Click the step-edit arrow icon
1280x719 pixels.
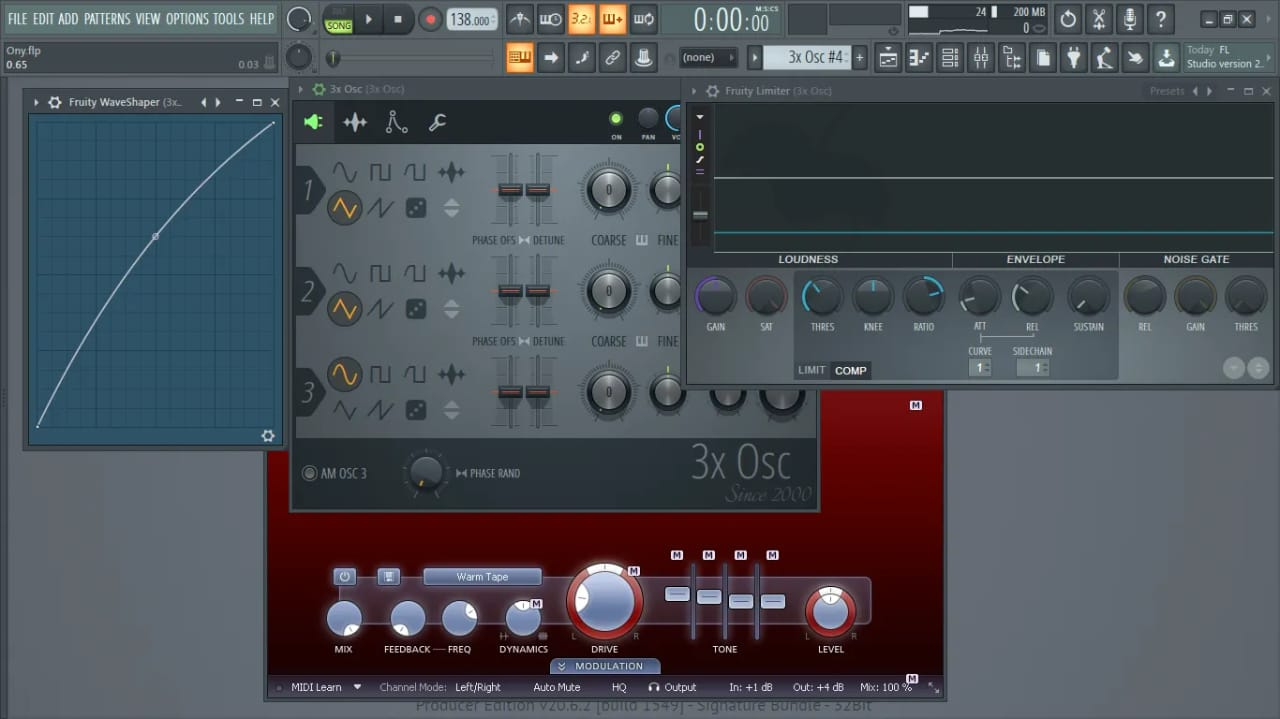click(x=551, y=58)
